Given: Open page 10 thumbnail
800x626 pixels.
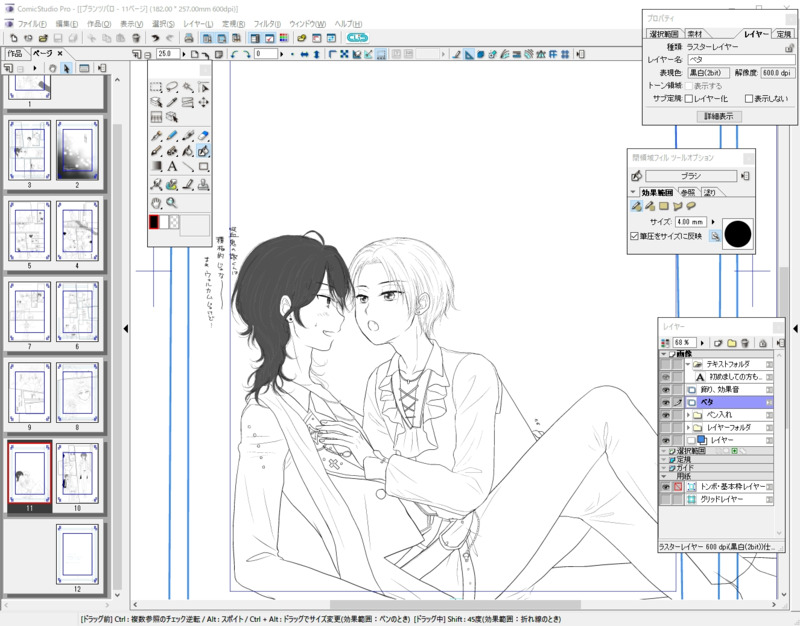Looking at the screenshot, I should (x=77, y=473).
